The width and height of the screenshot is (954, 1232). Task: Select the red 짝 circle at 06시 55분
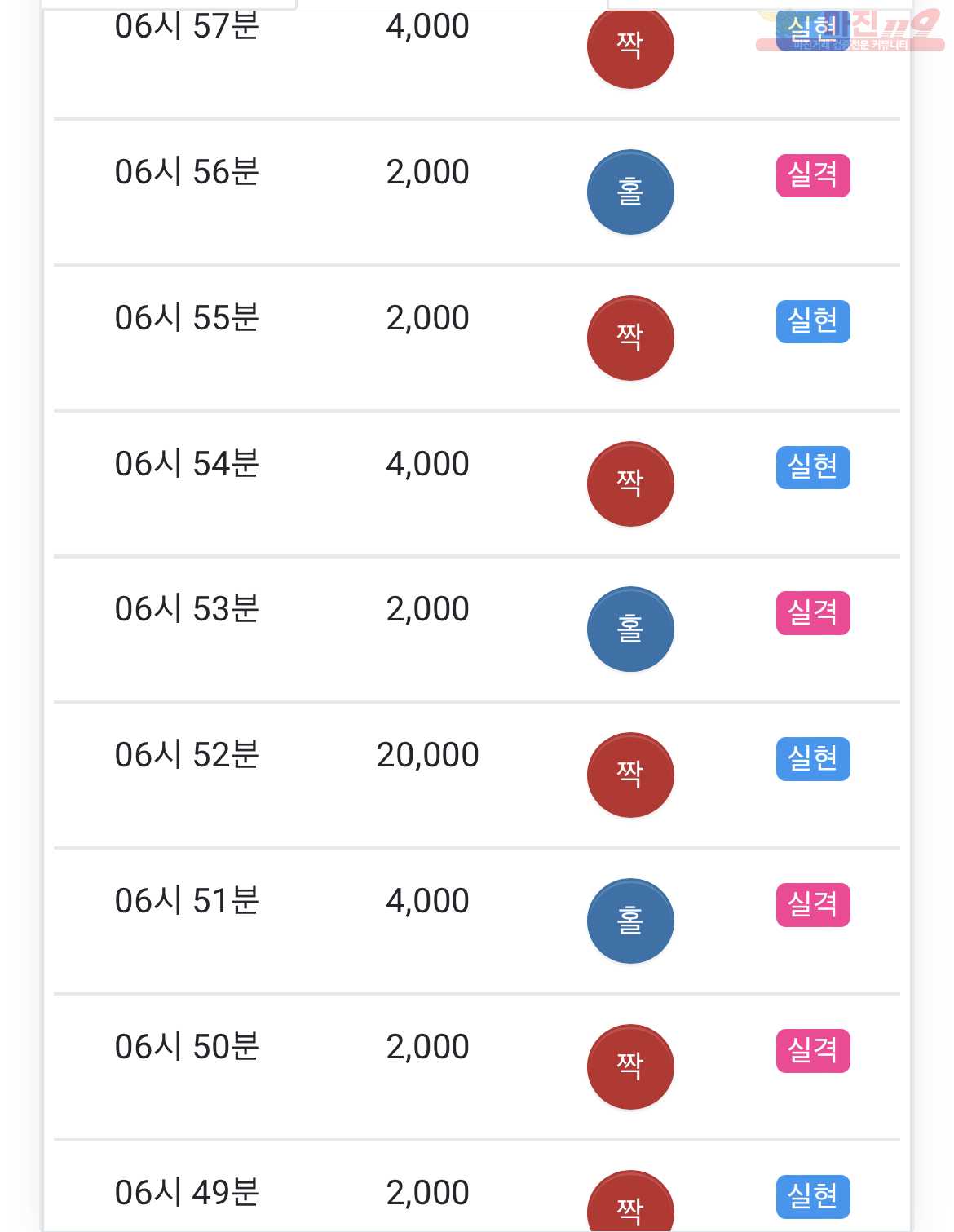click(x=630, y=338)
